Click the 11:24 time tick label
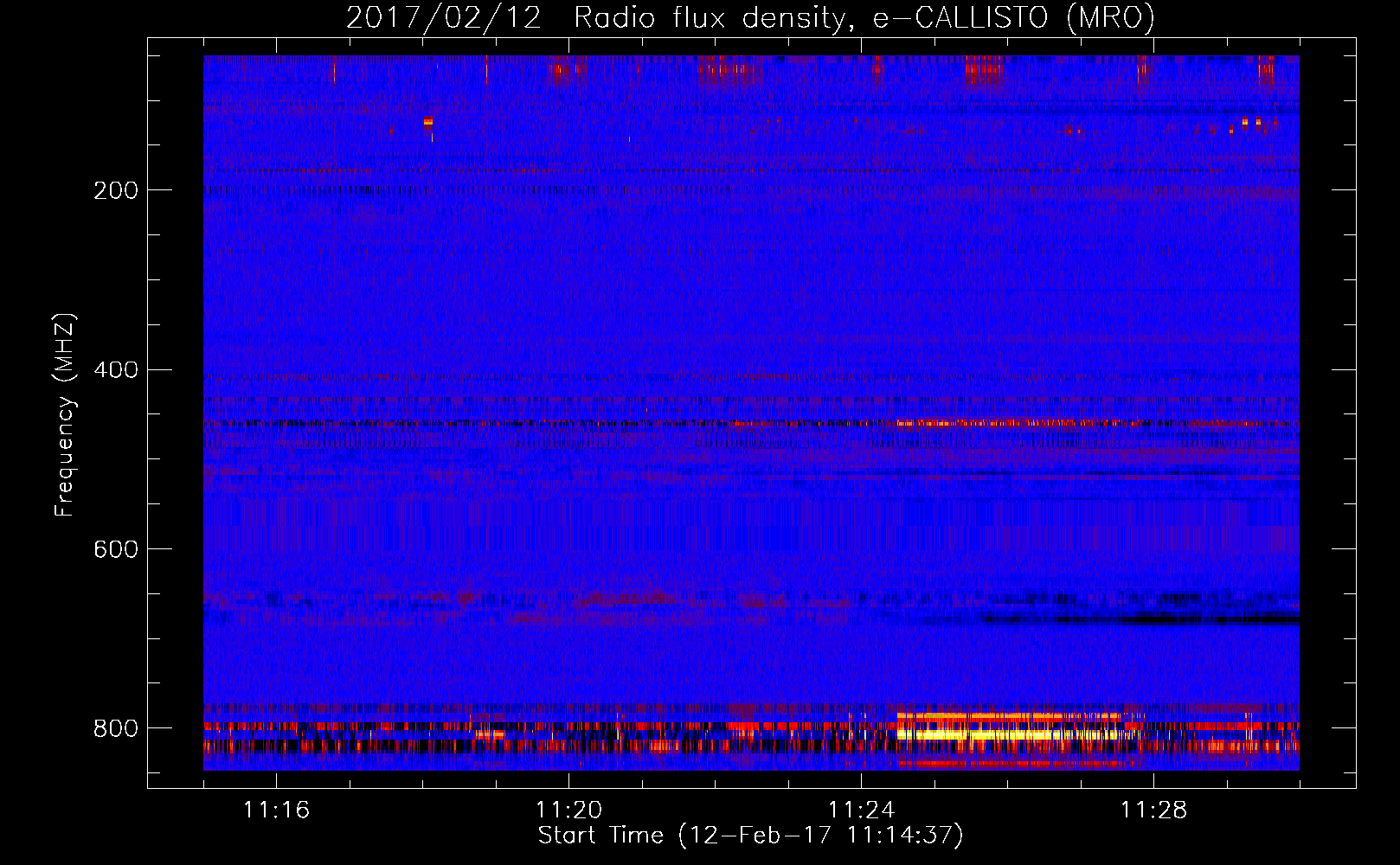This screenshot has width=1400, height=865. (x=861, y=810)
